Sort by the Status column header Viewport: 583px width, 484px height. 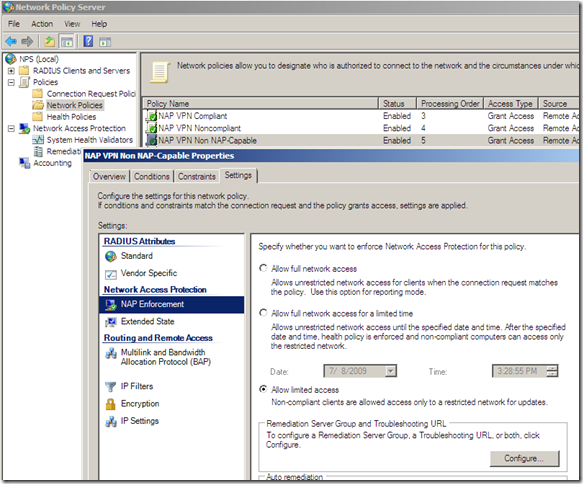tap(397, 103)
